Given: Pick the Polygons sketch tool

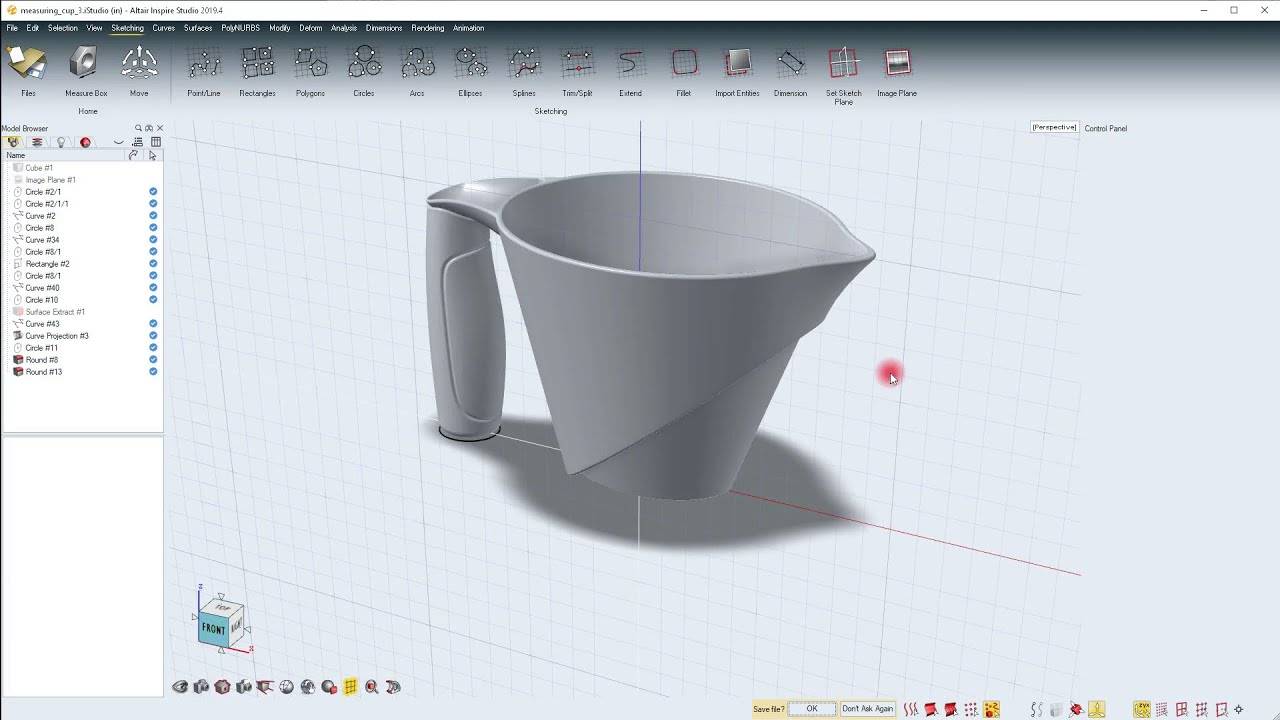Looking at the screenshot, I should [x=310, y=70].
